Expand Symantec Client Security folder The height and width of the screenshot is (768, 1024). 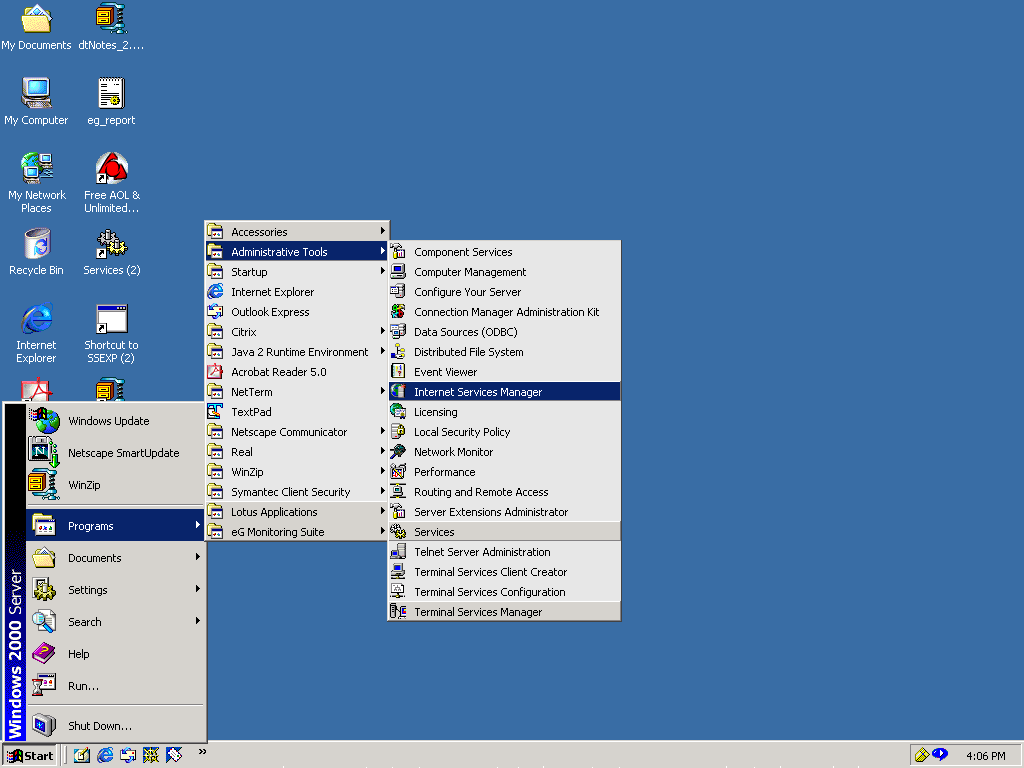coord(297,492)
